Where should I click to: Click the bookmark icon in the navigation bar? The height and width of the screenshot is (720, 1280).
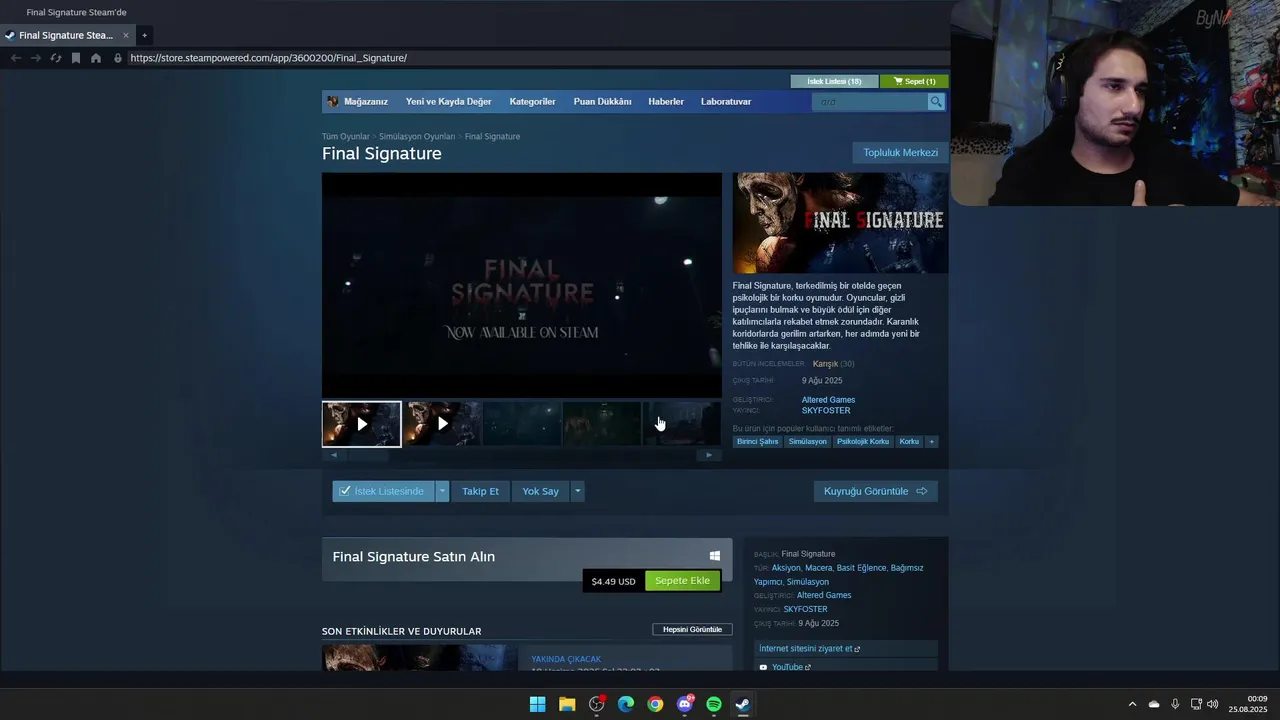click(75, 58)
